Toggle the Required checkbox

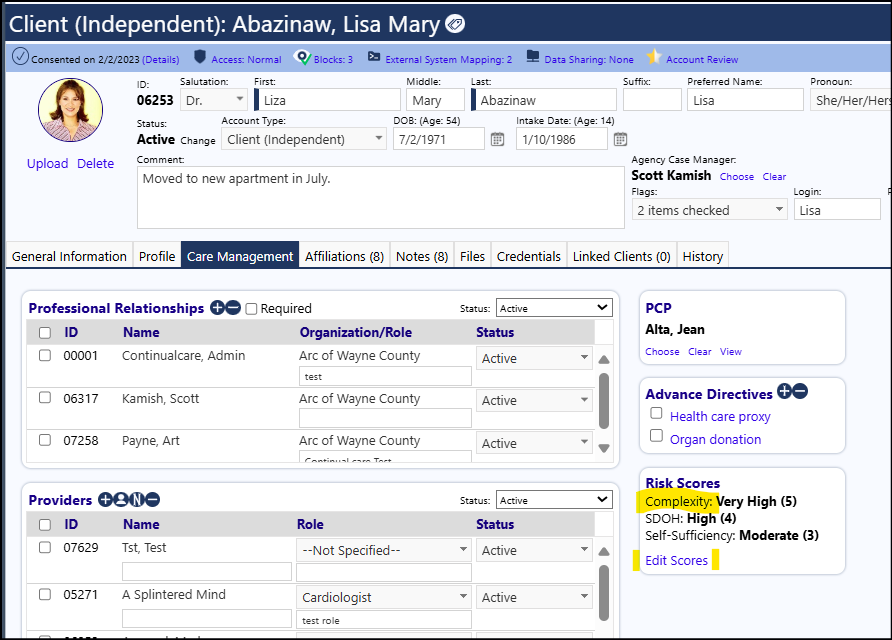point(251,309)
